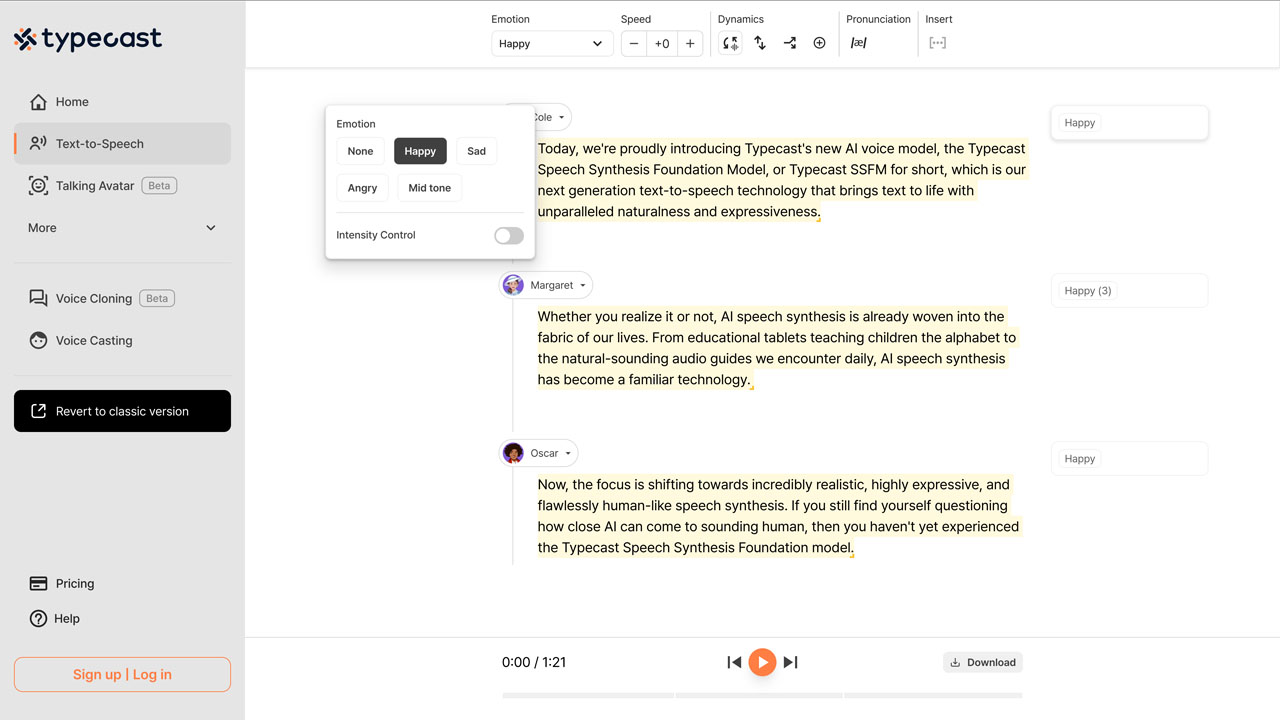Open the /æ/ Pronunciation tool

[858, 42]
